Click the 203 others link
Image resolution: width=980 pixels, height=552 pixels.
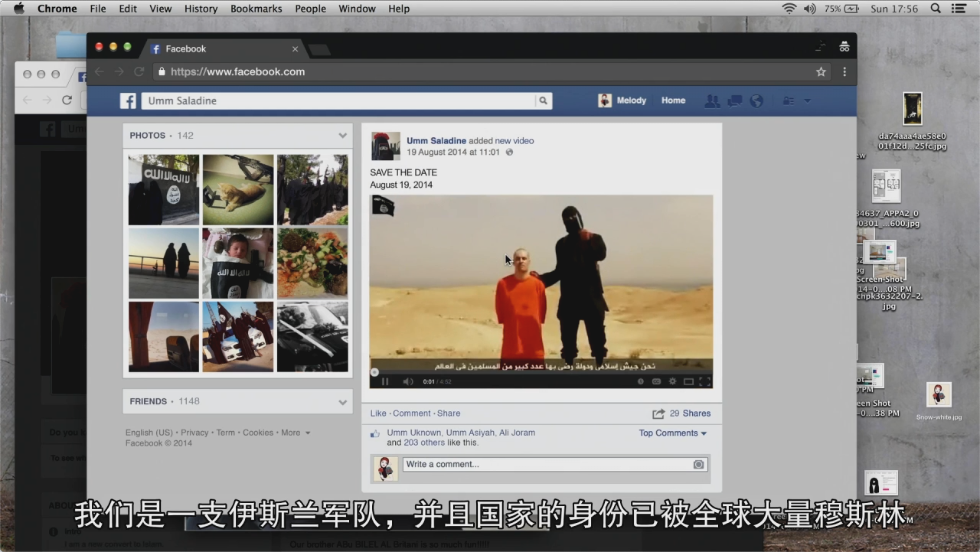click(x=424, y=443)
